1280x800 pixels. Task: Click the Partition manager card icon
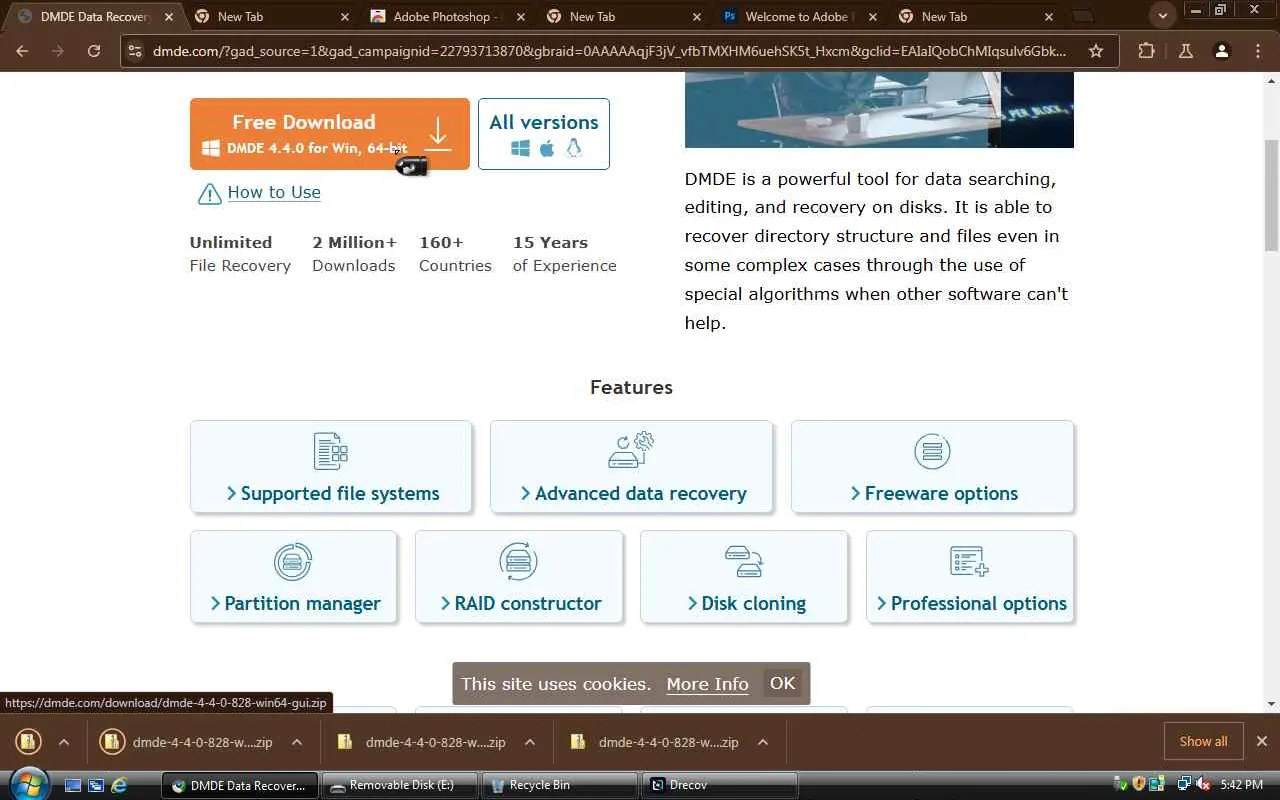coord(293,561)
